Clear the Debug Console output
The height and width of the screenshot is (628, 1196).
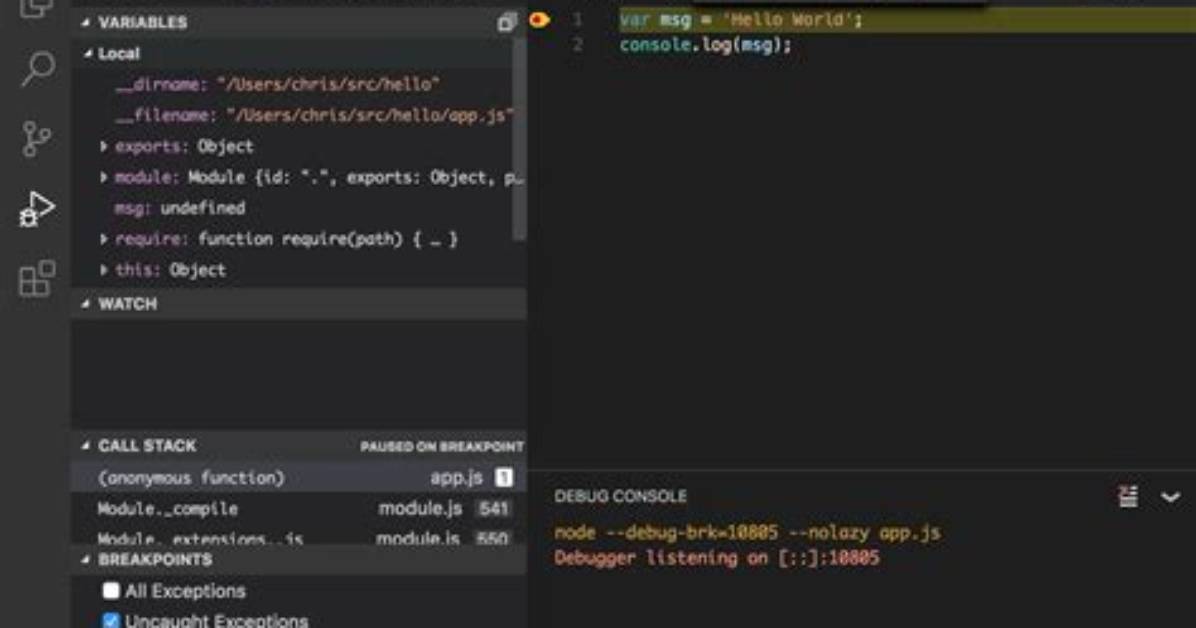point(1128,497)
